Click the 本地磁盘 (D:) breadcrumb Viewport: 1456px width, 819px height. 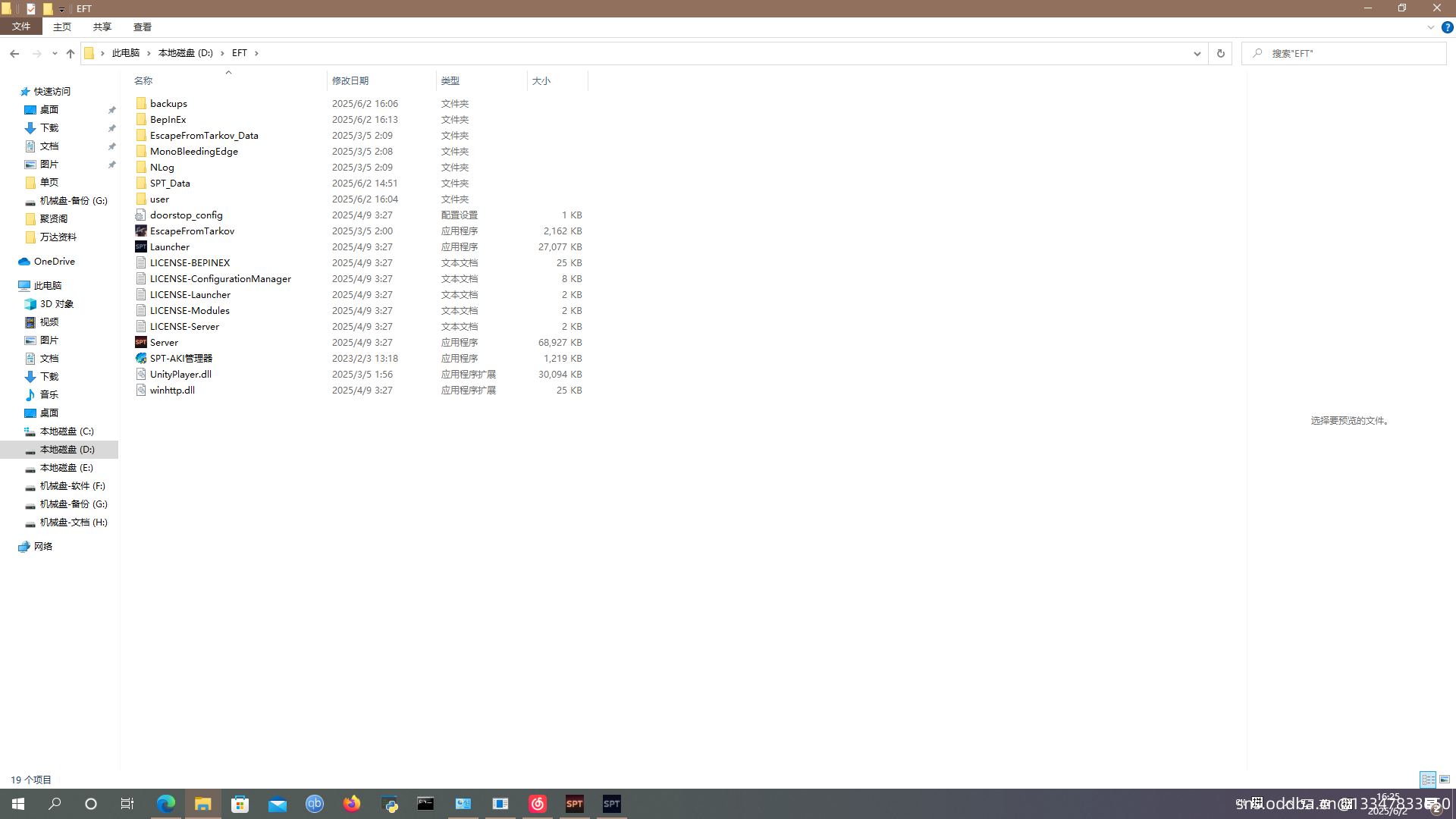click(186, 53)
